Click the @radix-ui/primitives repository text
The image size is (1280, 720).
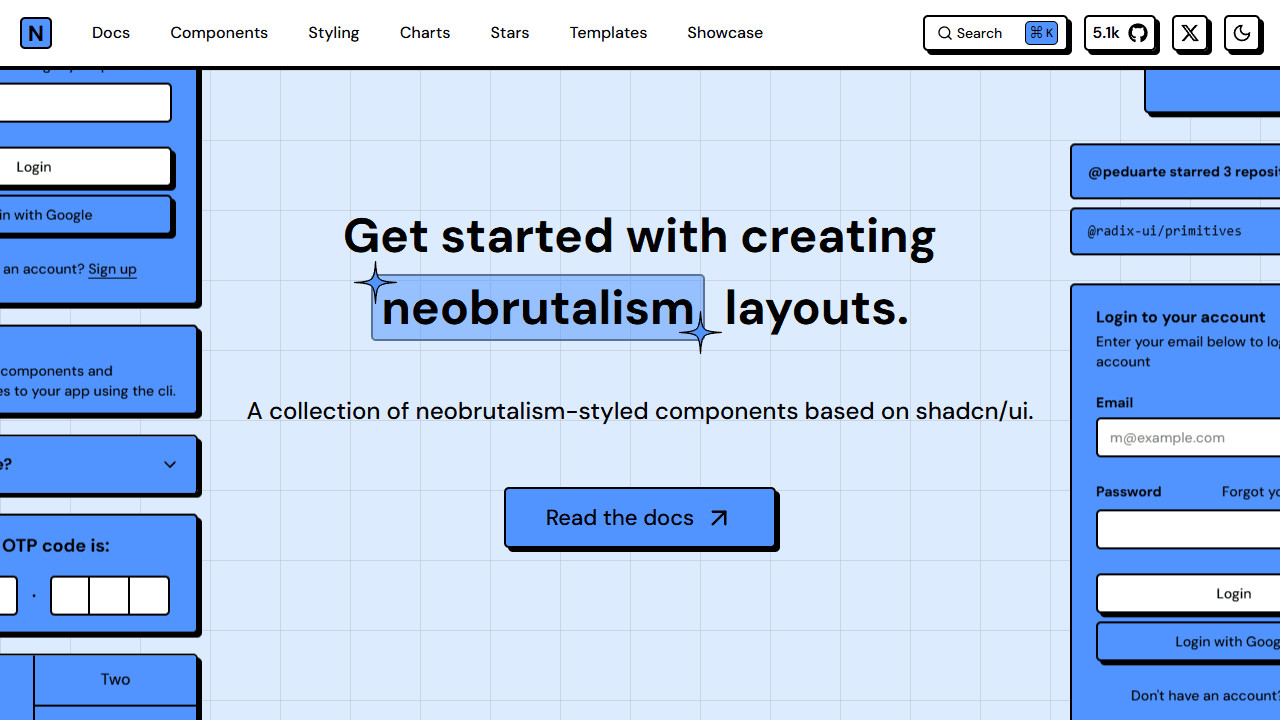click(x=1164, y=231)
